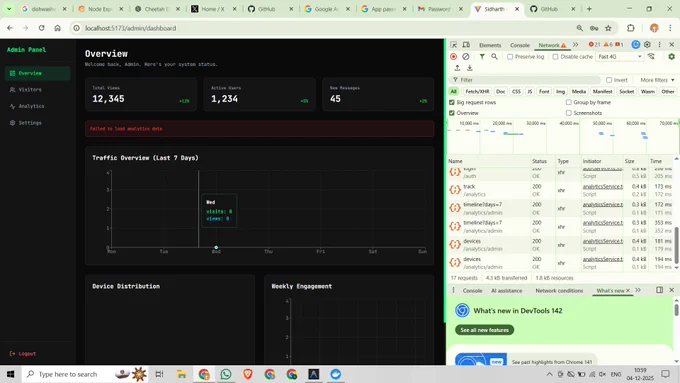Reload the page with the browser refresh icon

click(42, 28)
